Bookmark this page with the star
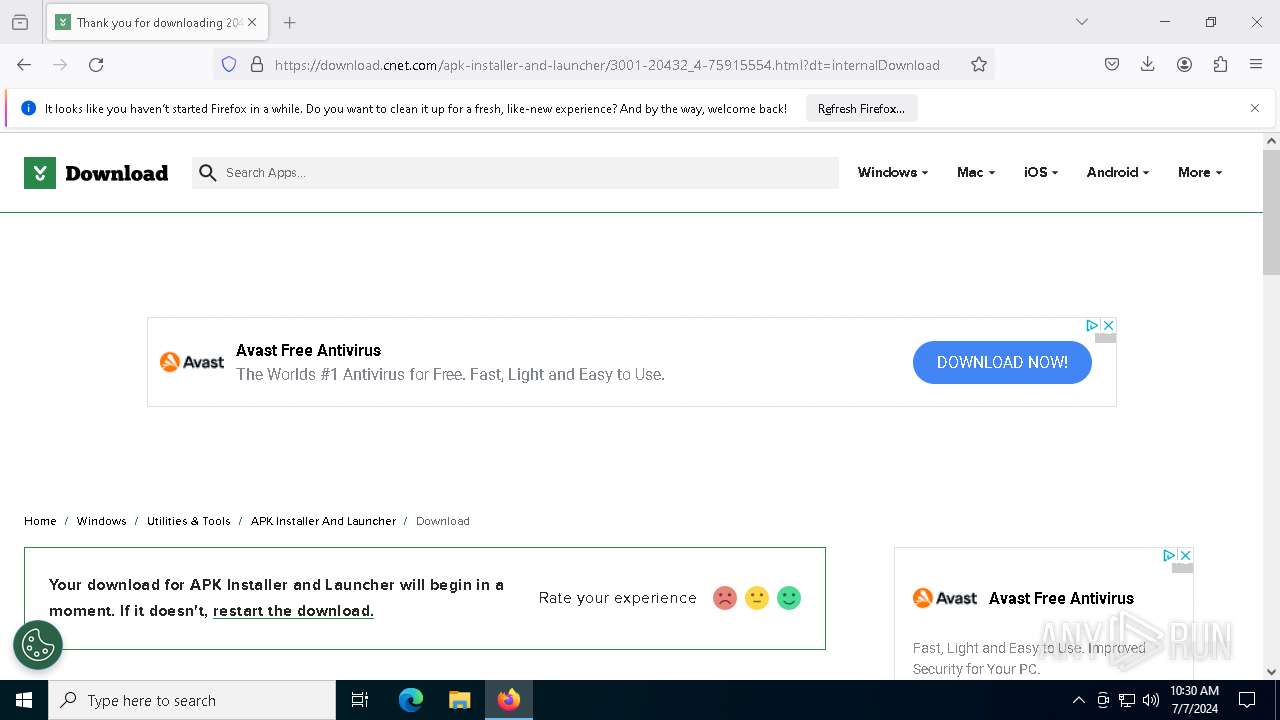The image size is (1280, 720). 979,64
